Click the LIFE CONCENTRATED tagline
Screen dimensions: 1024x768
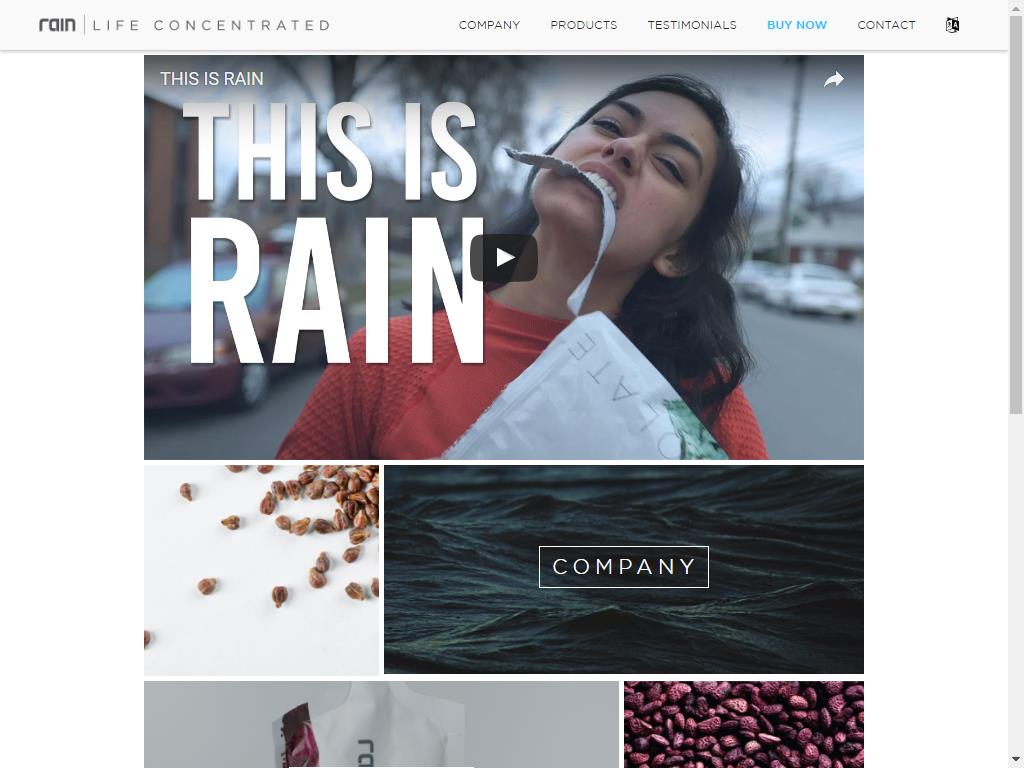pyautogui.click(x=212, y=25)
